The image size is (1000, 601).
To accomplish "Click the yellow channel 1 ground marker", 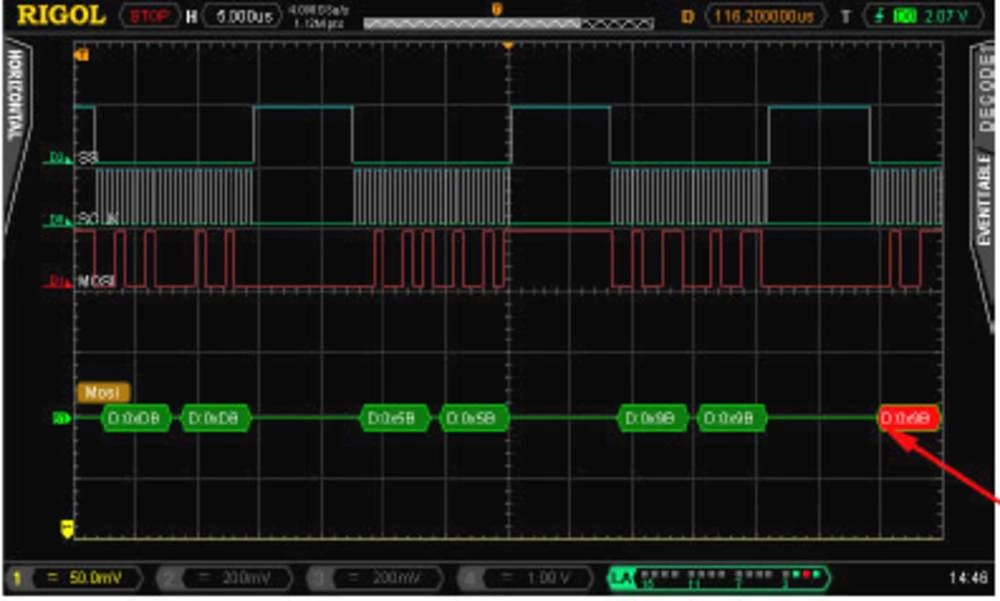I will tap(68, 526).
